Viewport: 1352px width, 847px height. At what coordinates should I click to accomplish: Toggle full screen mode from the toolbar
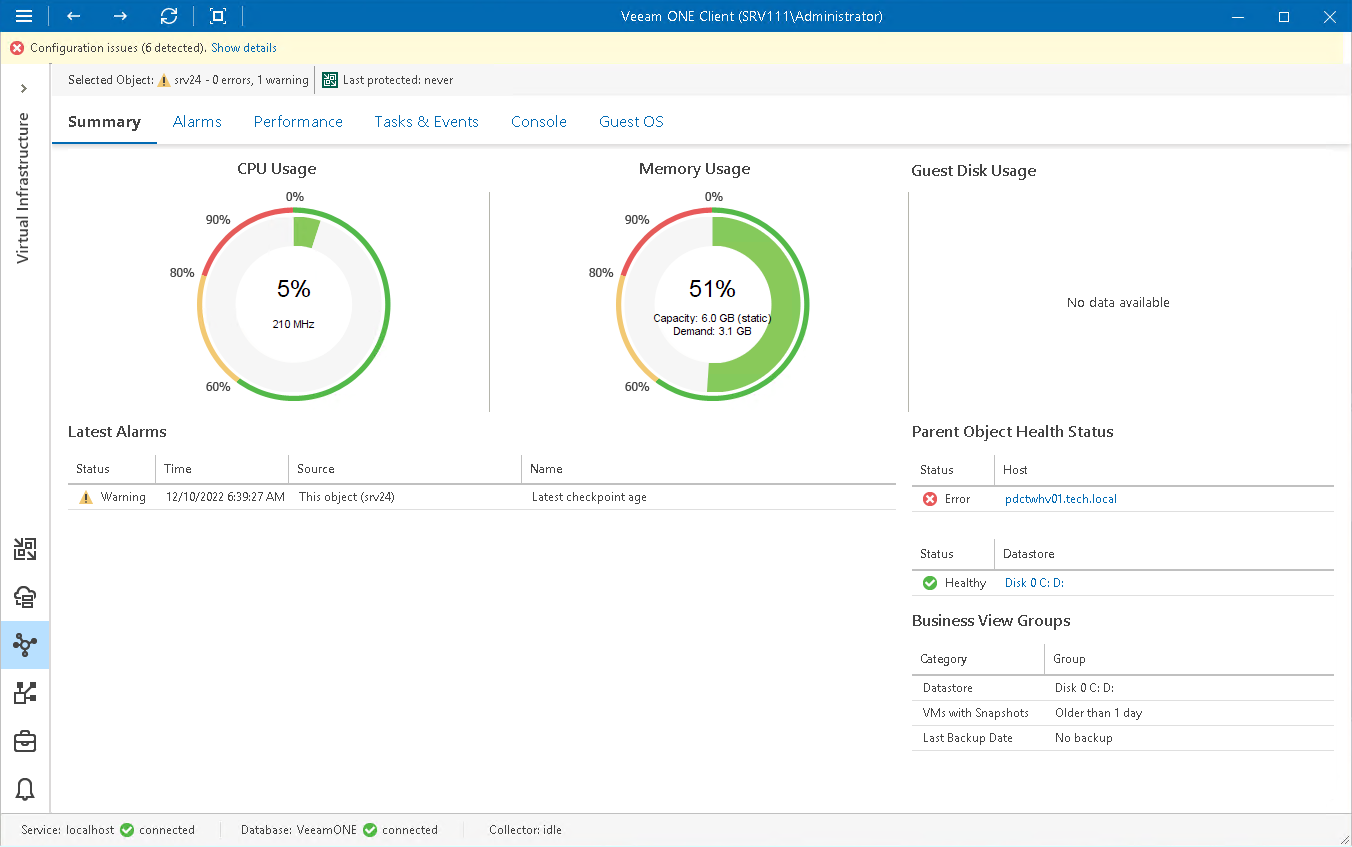tap(216, 16)
